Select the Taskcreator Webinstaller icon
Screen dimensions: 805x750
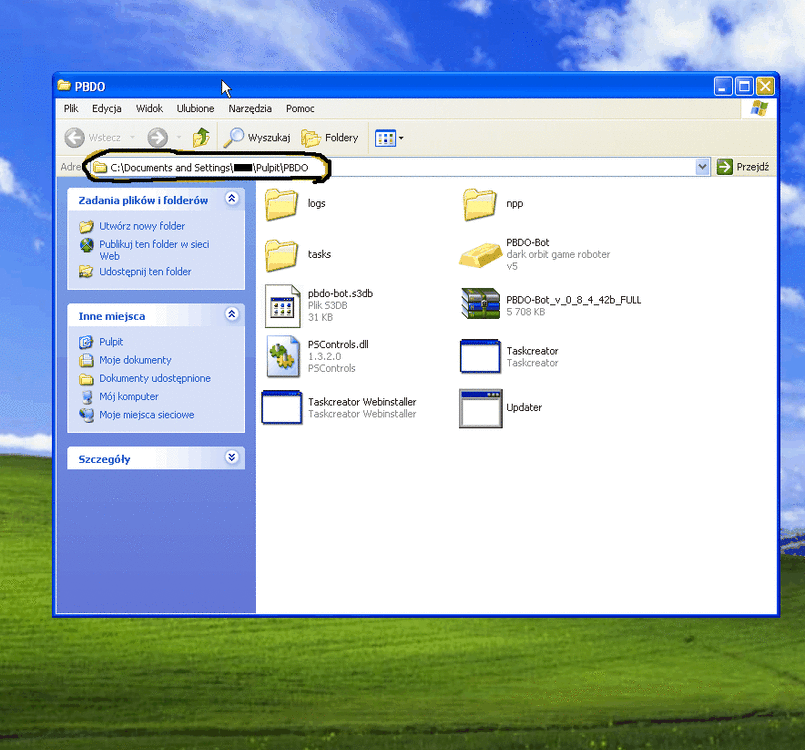click(281, 407)
